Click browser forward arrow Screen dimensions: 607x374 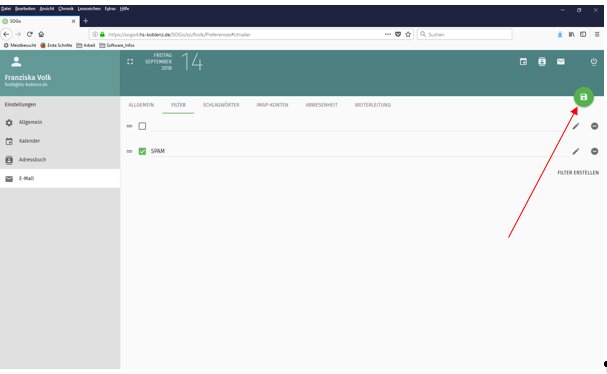[x=18, y=34]
